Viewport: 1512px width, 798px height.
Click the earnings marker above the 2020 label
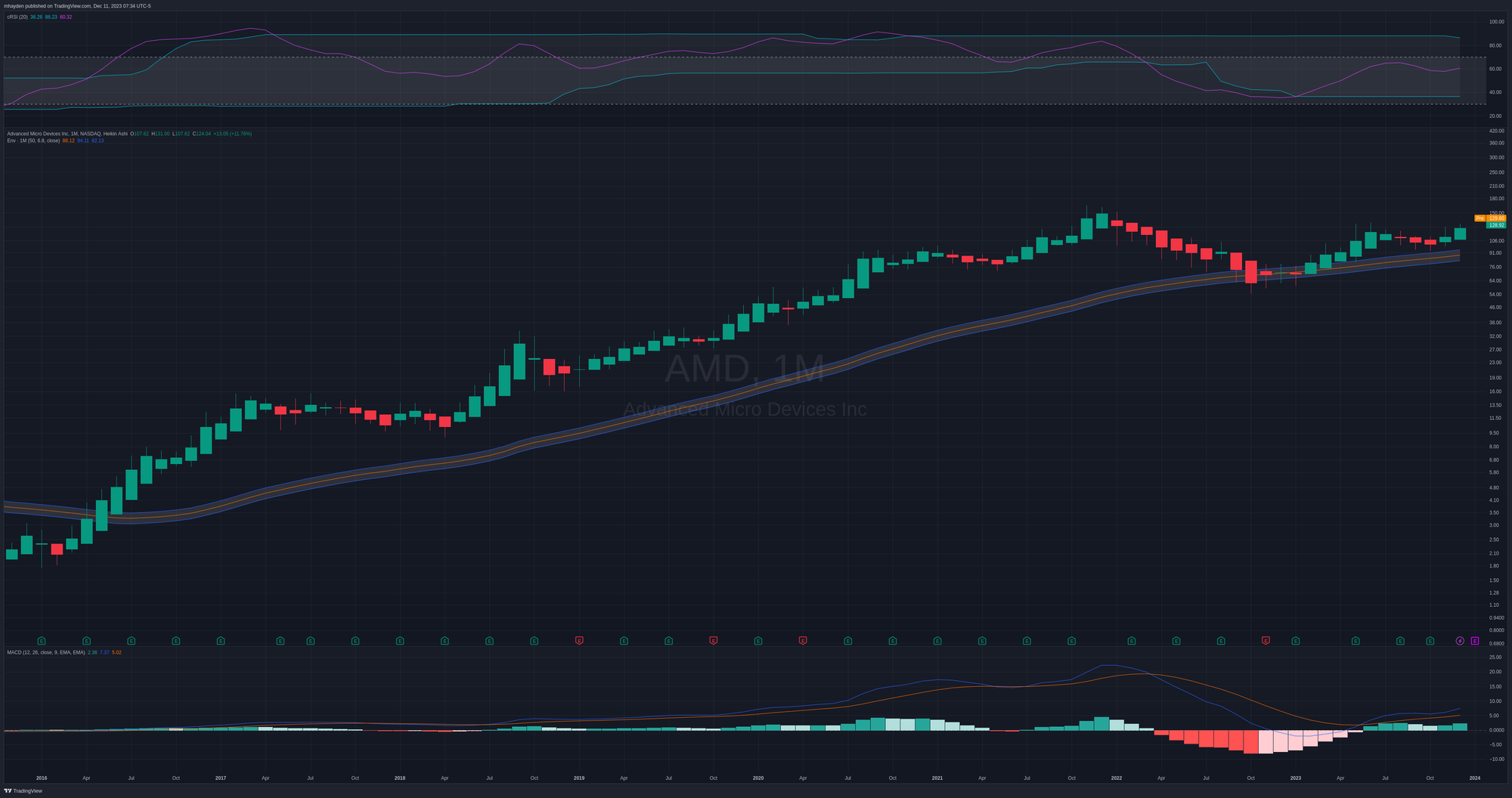pos(758,641)
